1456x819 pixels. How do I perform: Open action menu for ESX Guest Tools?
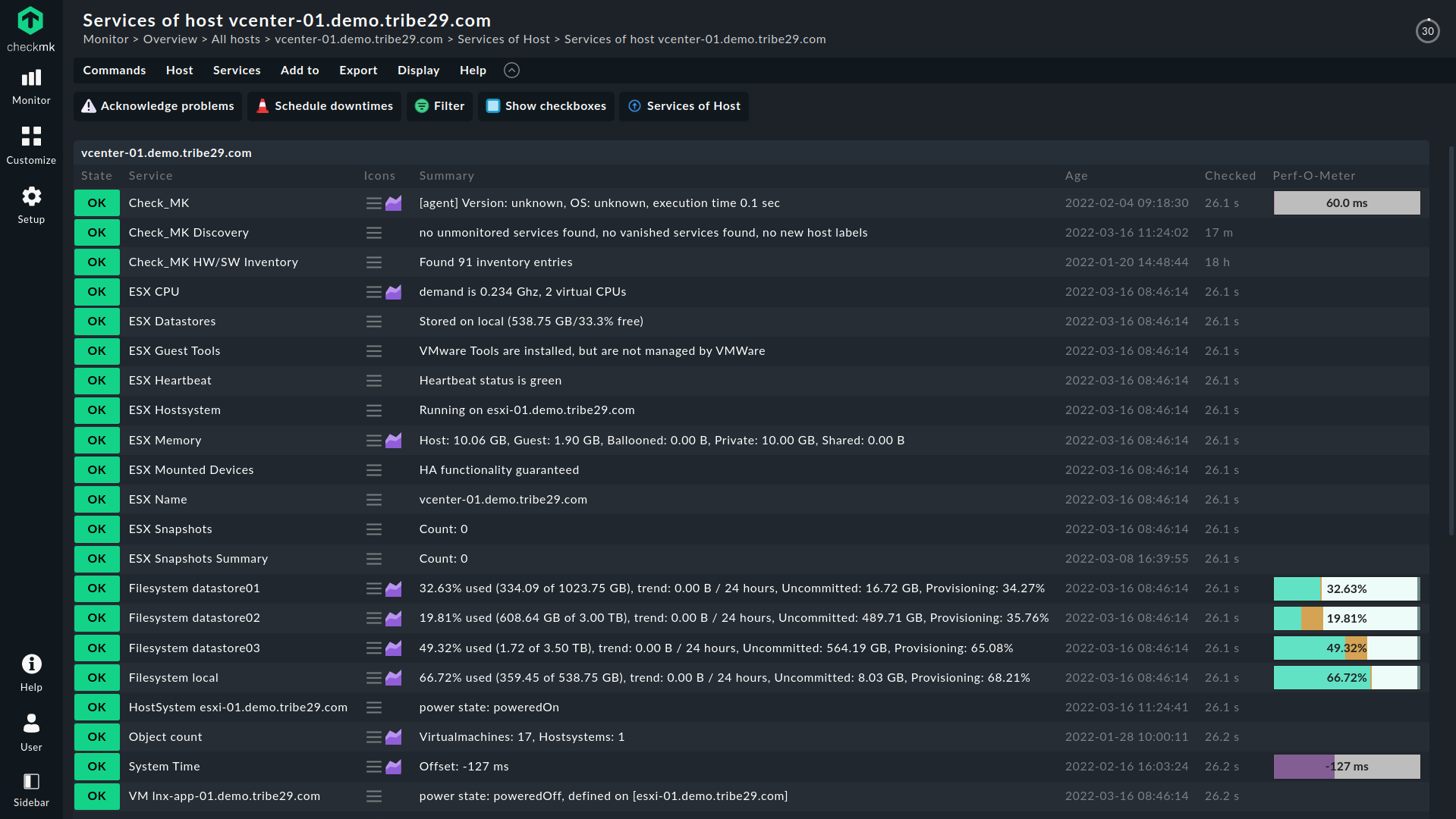point(374,351)
